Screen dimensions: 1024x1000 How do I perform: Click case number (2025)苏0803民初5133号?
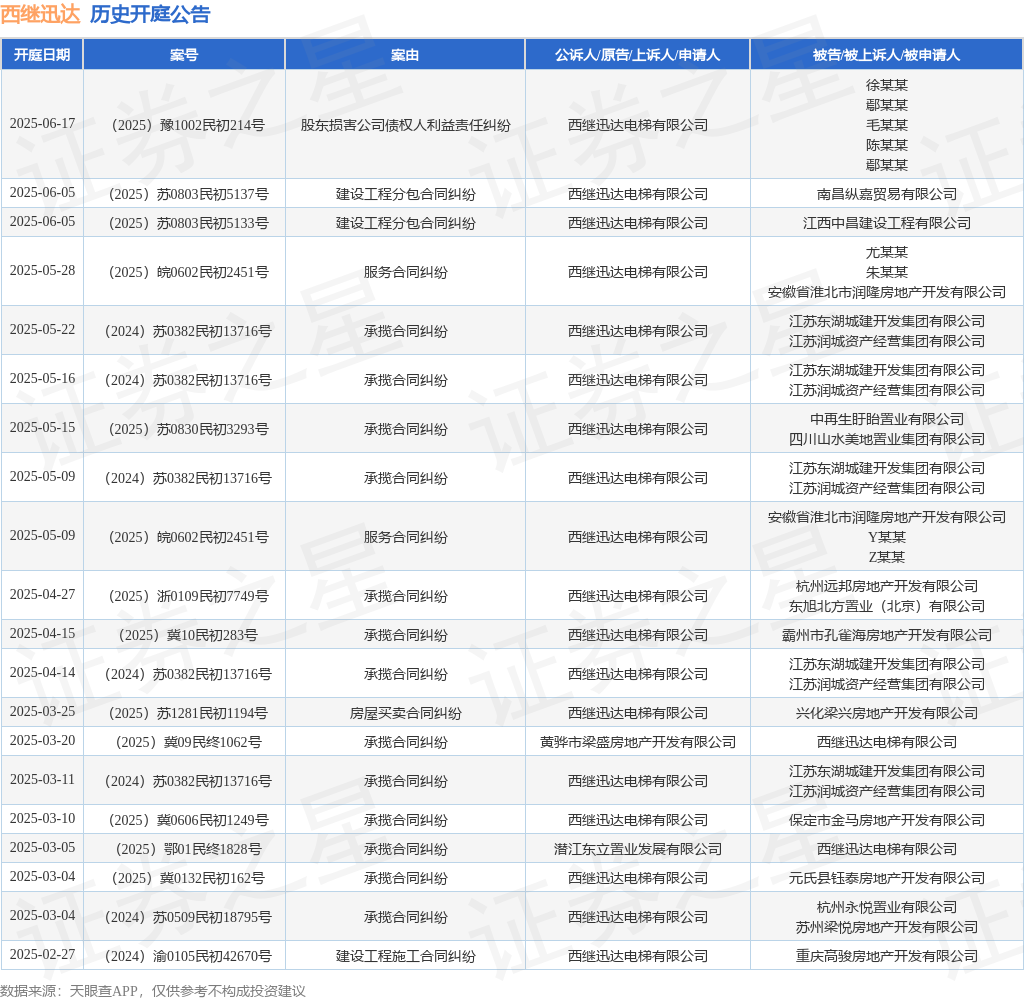[188, 223]
